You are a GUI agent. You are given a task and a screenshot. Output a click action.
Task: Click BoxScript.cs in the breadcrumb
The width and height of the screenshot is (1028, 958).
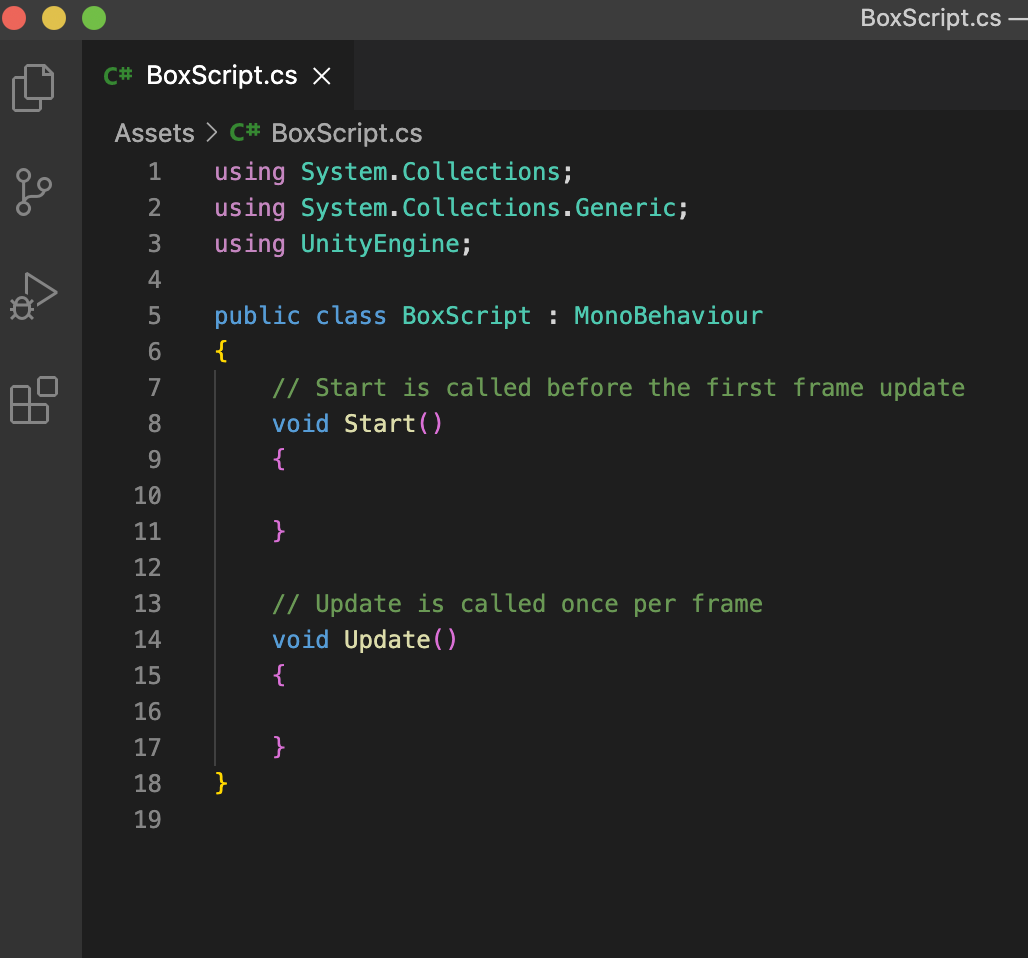coord(347,133)
